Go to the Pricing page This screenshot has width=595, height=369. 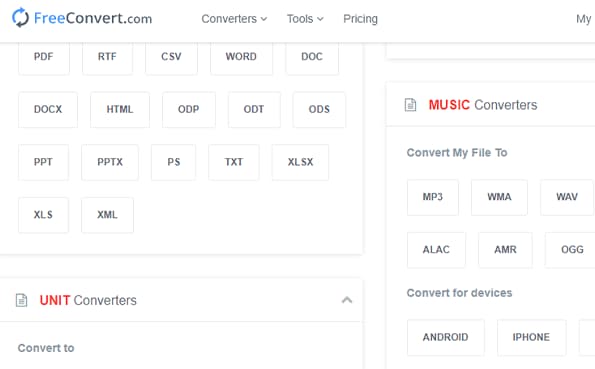click(360, 19)
